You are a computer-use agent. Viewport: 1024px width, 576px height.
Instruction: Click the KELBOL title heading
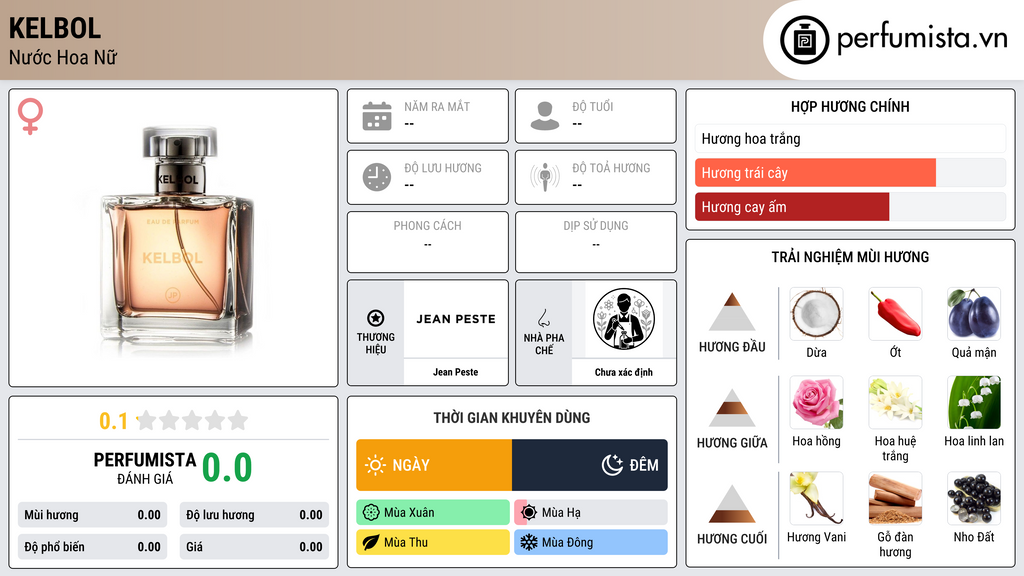click(55, 28)
